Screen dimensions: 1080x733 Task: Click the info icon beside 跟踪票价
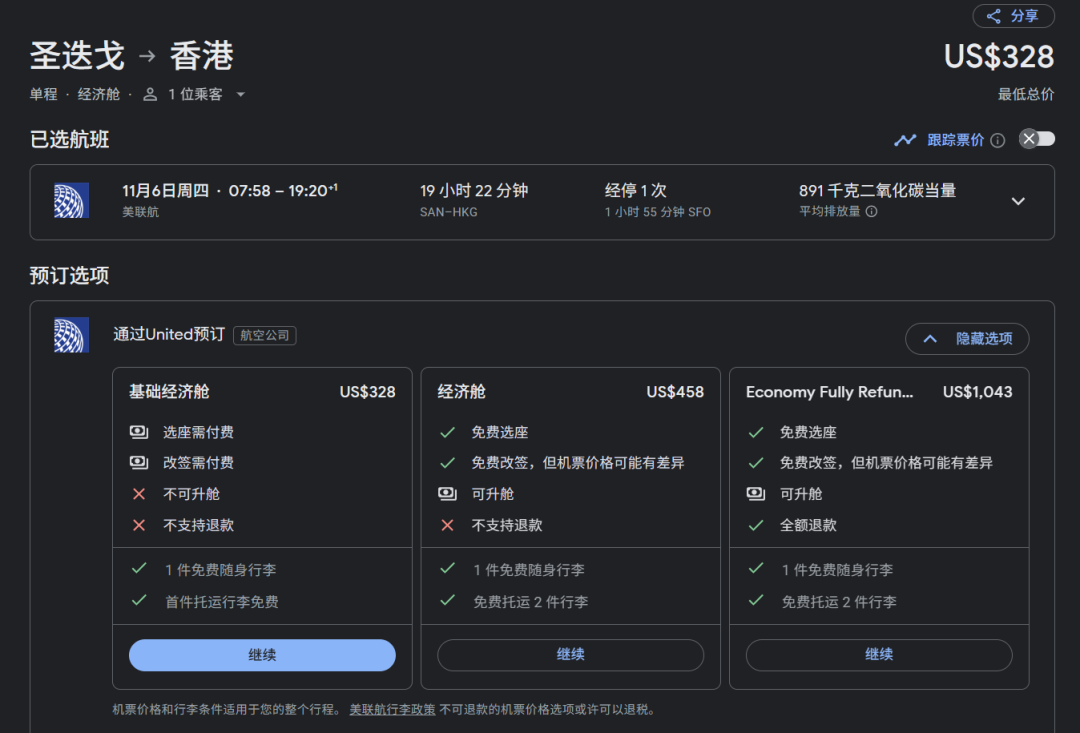[x=997, y=140]
